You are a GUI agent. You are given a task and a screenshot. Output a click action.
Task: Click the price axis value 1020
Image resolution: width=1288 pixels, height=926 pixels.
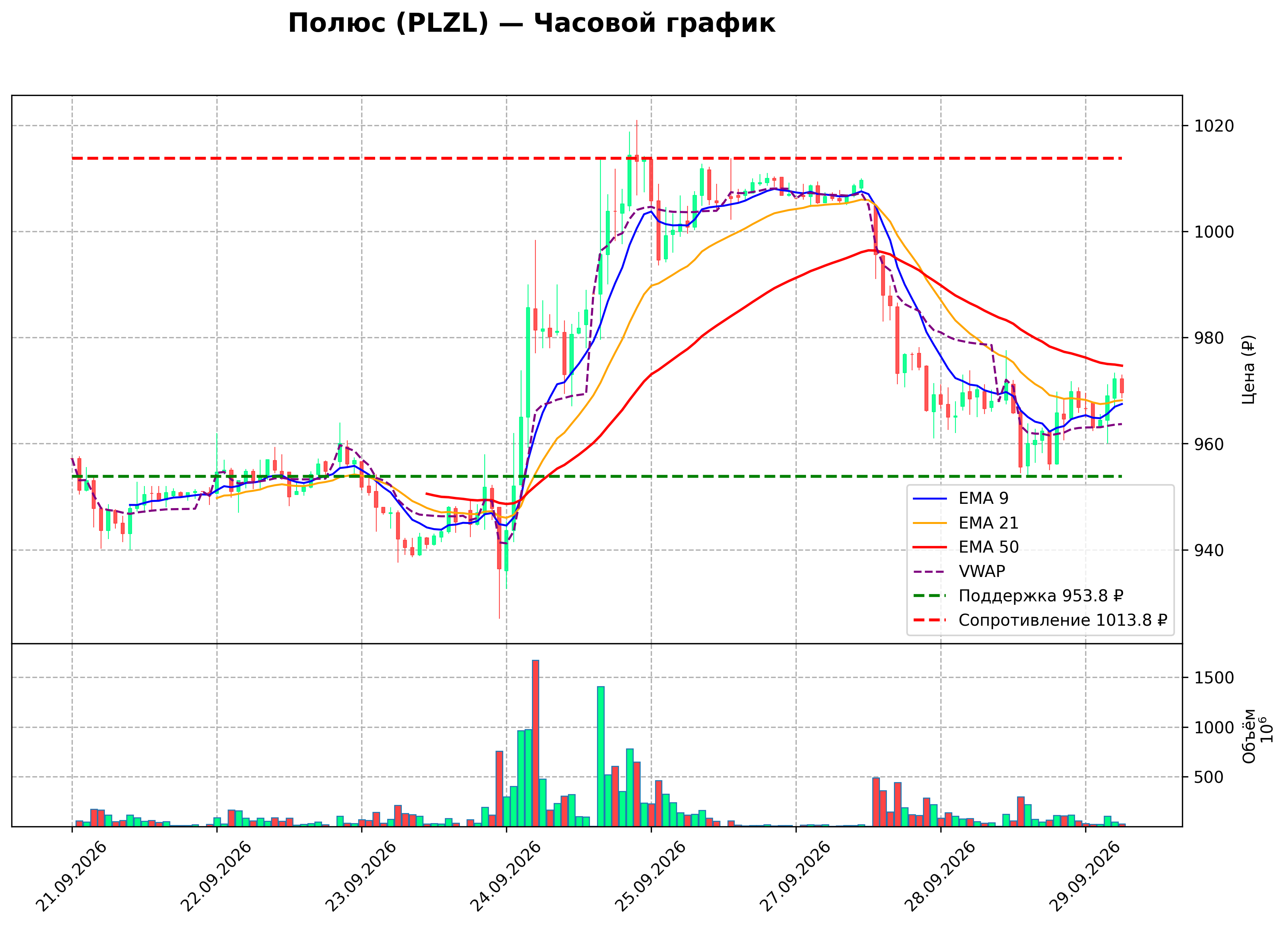tap(1214, 126)
